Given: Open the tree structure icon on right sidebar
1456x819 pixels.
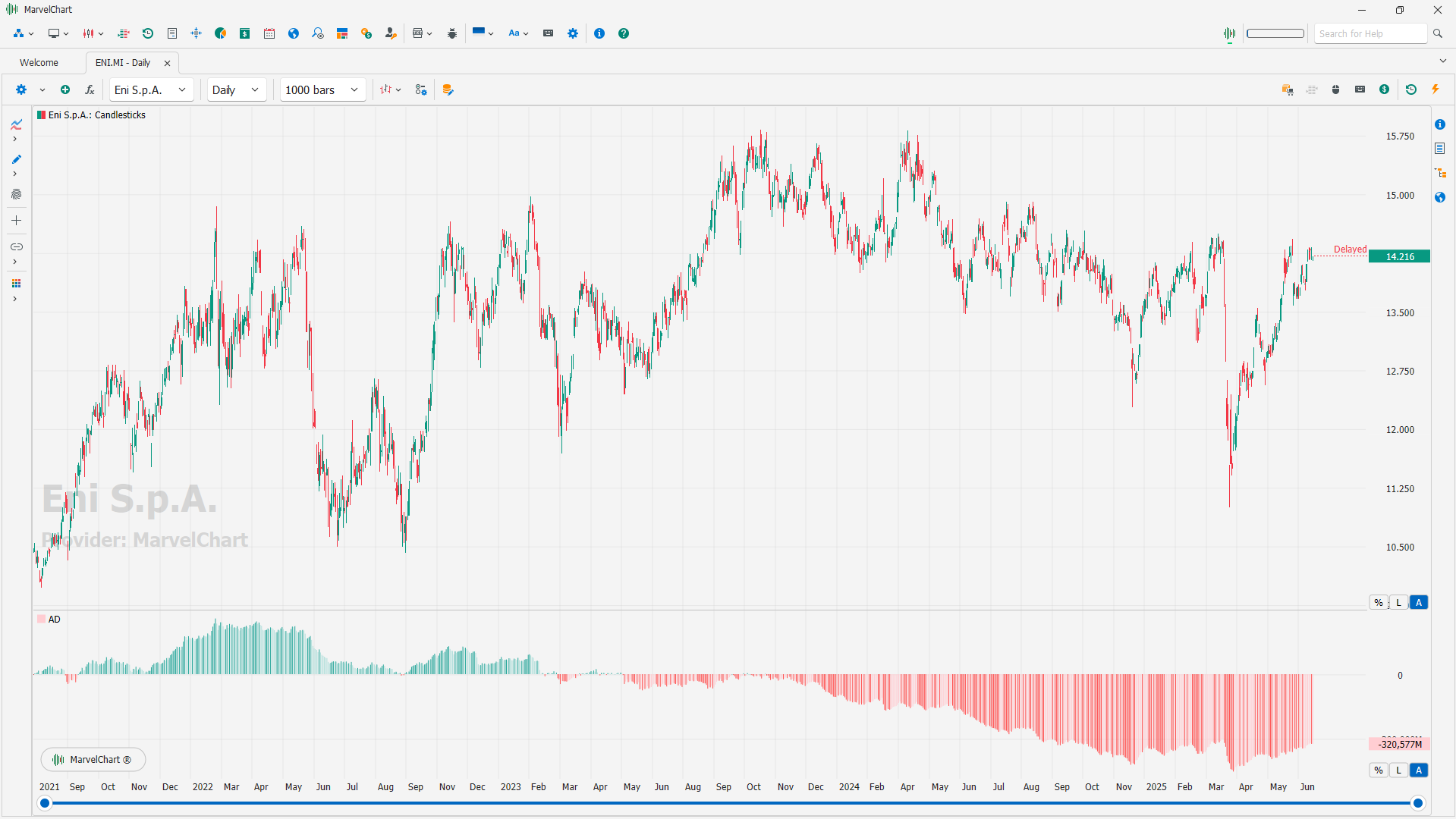Looking at the screenshot, I should click(1440, 173).
